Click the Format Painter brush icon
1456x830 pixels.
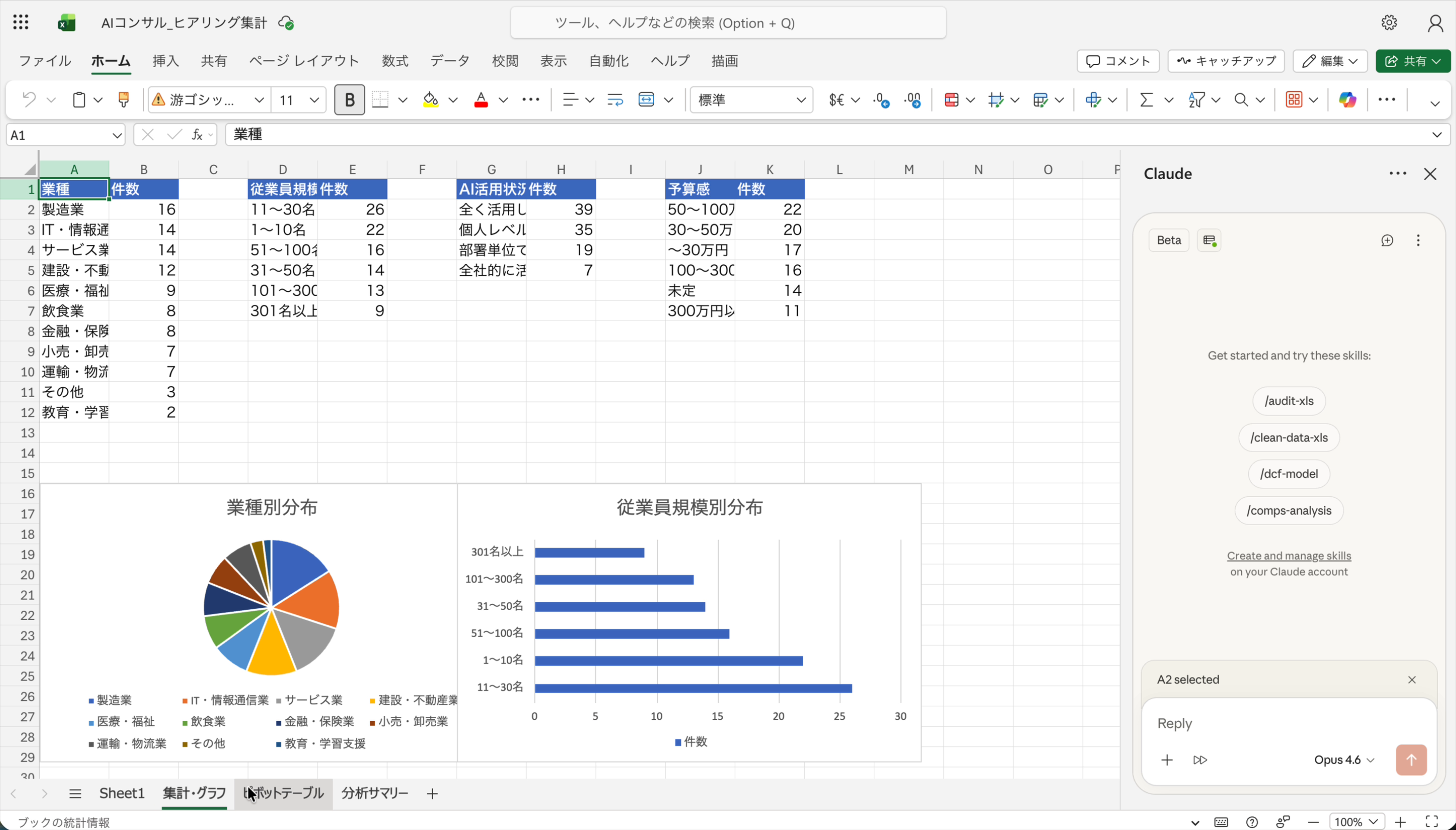[x=123, y=100]
